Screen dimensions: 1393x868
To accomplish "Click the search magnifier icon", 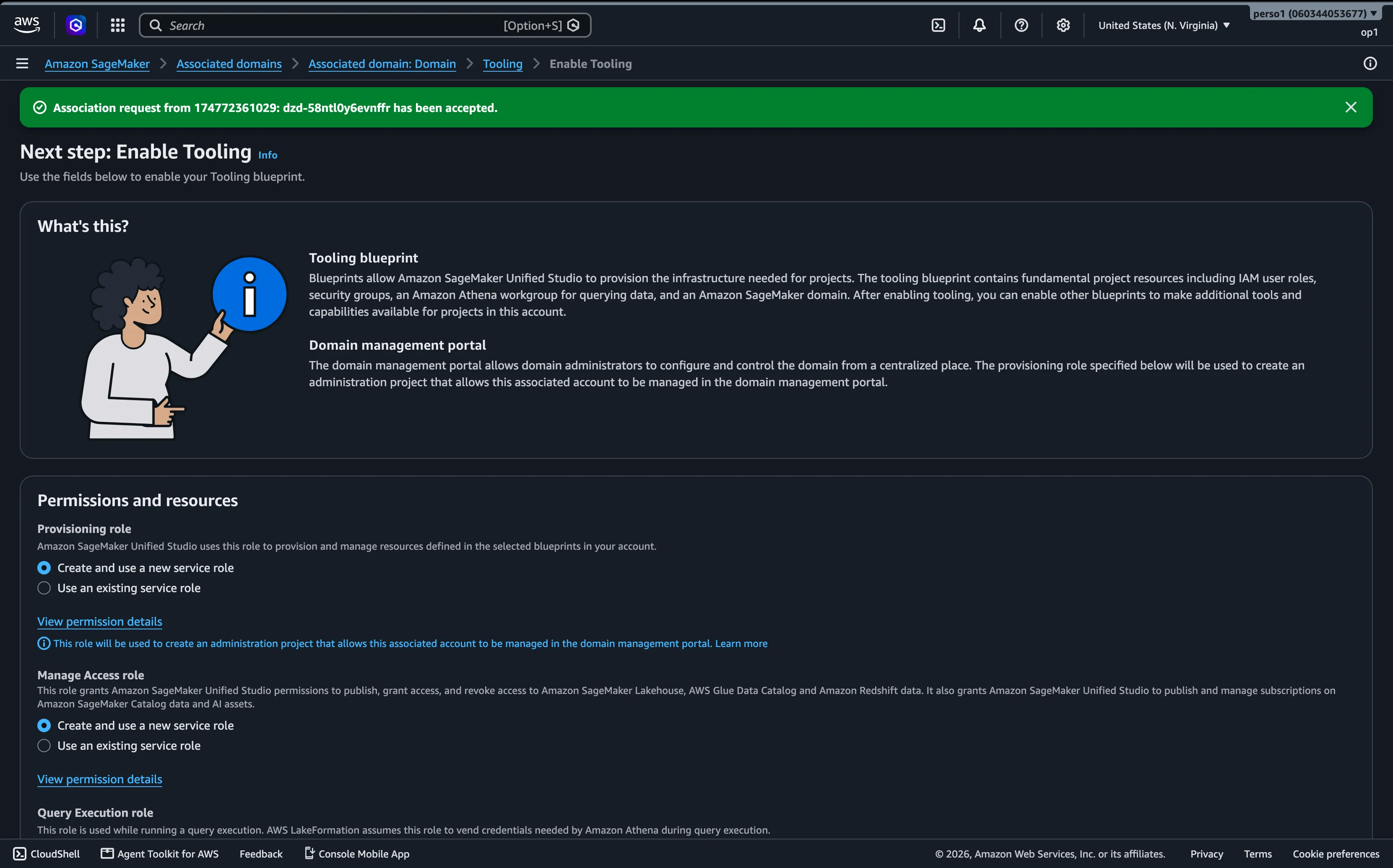I will [x=156, y=25].
